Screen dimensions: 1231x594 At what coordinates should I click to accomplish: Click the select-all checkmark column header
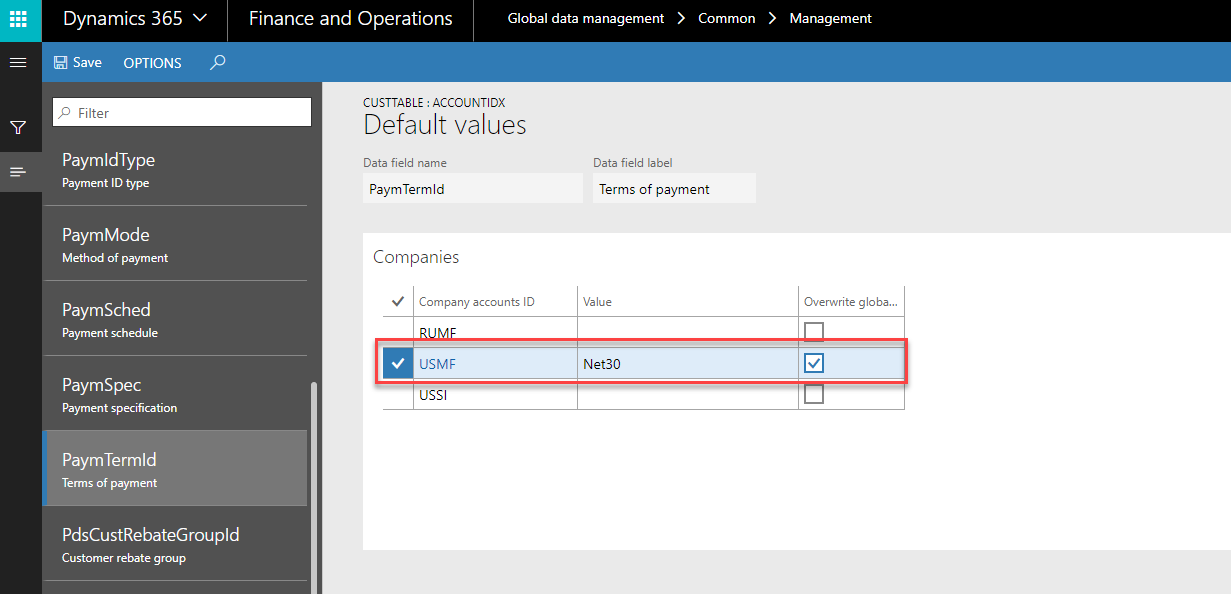coord(397,301)
